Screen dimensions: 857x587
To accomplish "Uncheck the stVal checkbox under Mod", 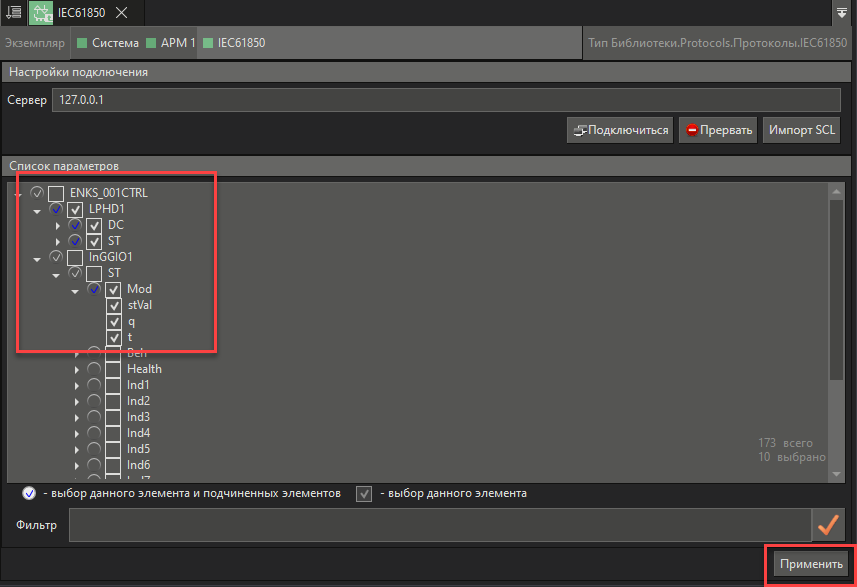I will (113, 305).
